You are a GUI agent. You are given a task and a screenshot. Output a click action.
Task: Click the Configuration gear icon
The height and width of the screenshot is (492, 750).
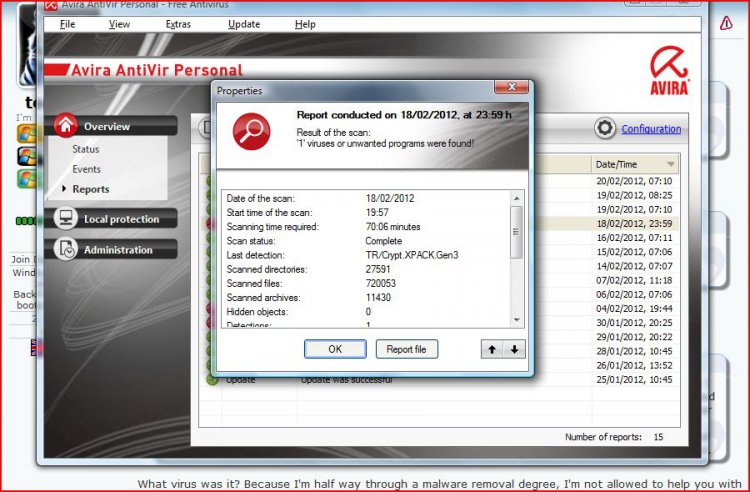(605, 128)
